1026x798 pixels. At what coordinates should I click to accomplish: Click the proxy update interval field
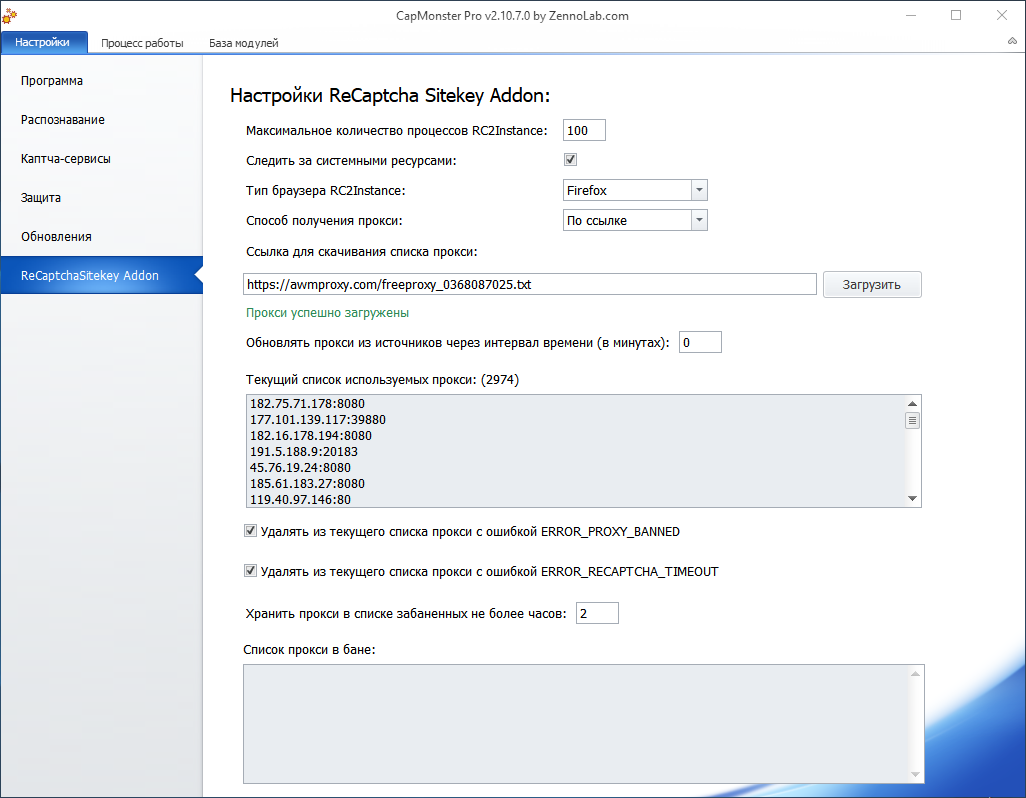tap(700, 342)
